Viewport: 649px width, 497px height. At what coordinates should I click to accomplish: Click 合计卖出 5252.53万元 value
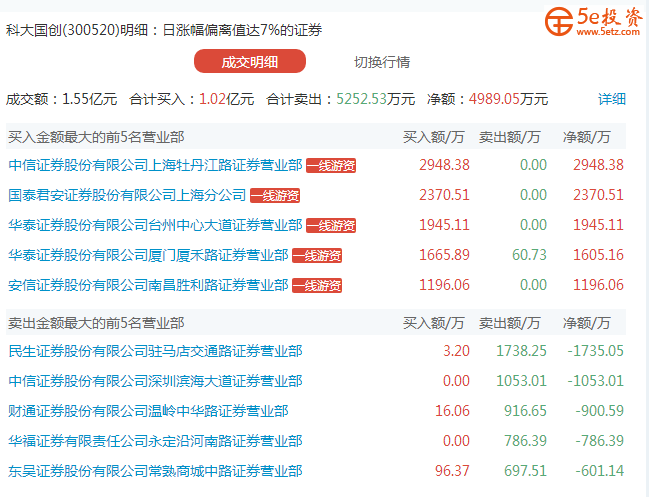[x=375, y=99]
